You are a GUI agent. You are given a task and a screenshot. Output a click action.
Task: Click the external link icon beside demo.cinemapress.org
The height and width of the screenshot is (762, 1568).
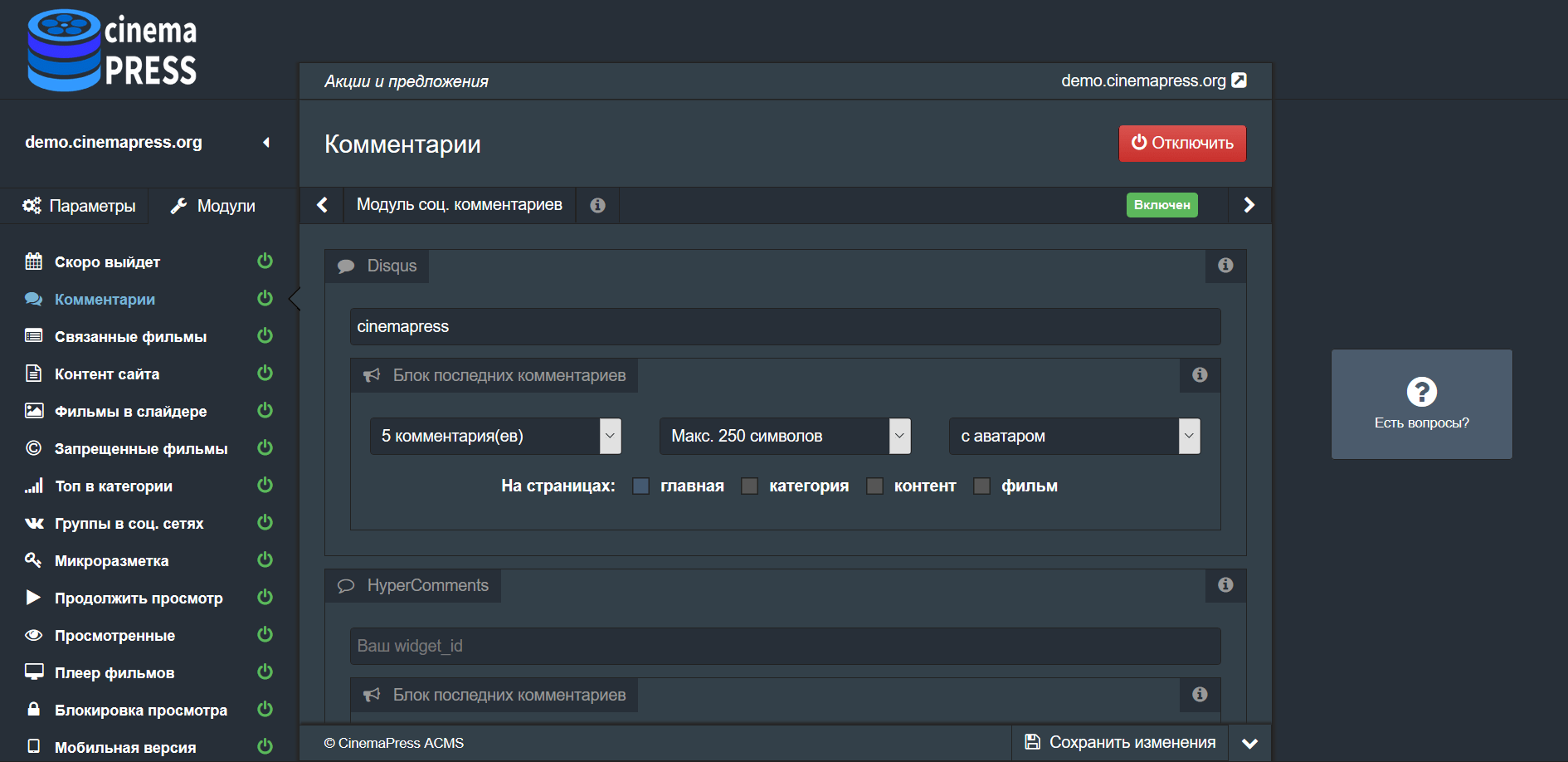(x=1239, y=81)
